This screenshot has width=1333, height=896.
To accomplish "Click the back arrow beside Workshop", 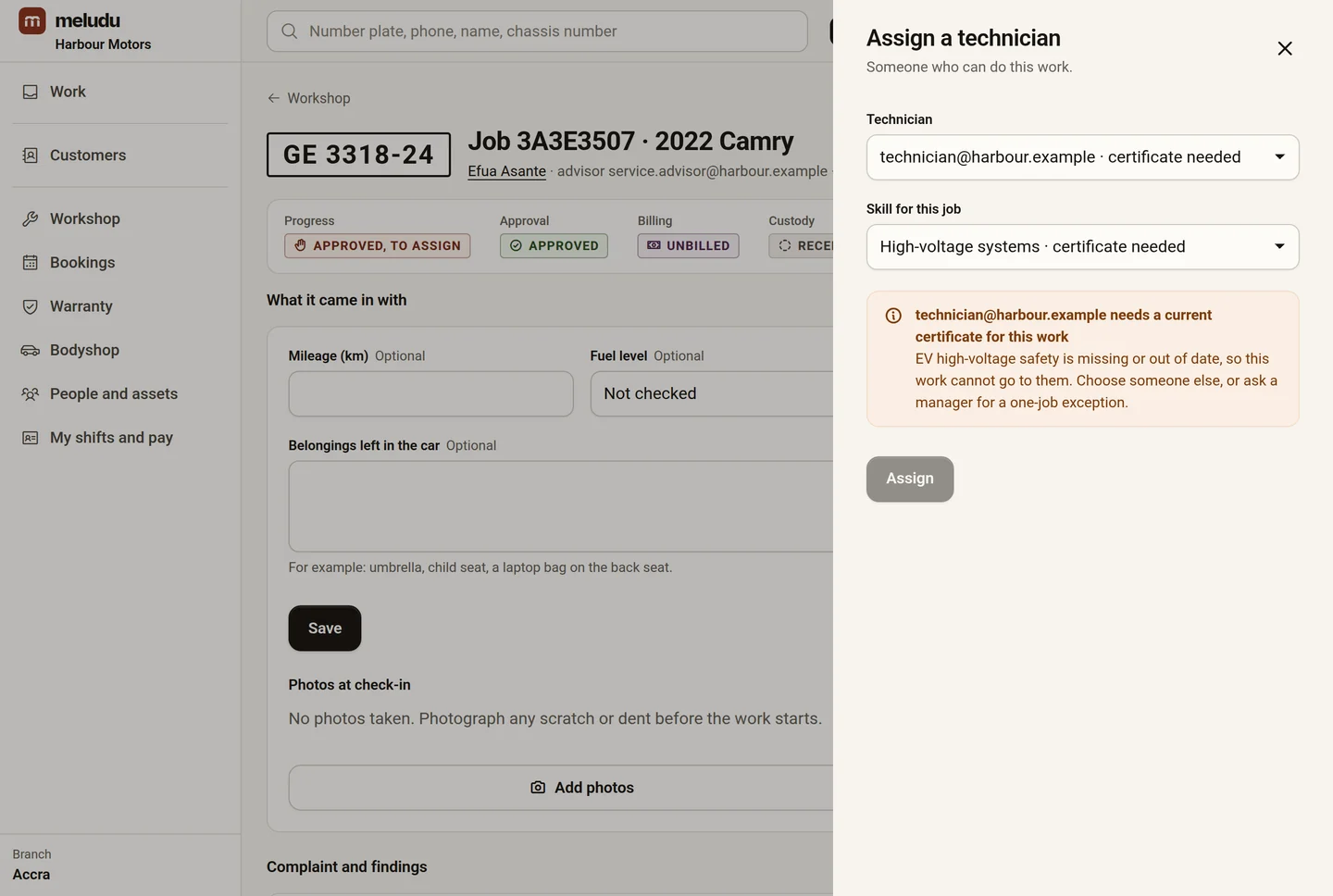I will 274,98.
